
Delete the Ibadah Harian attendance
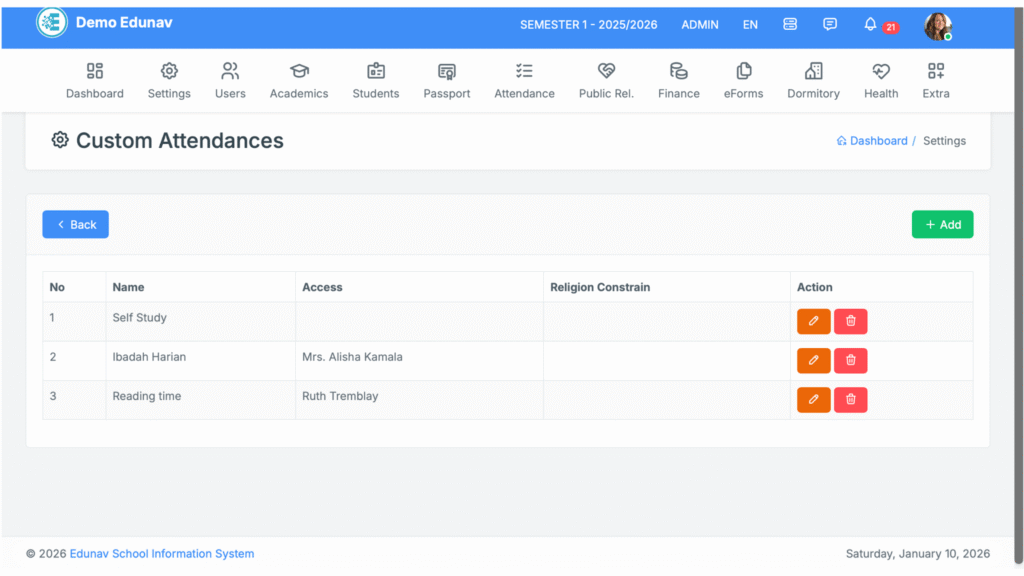click(851, 361)
